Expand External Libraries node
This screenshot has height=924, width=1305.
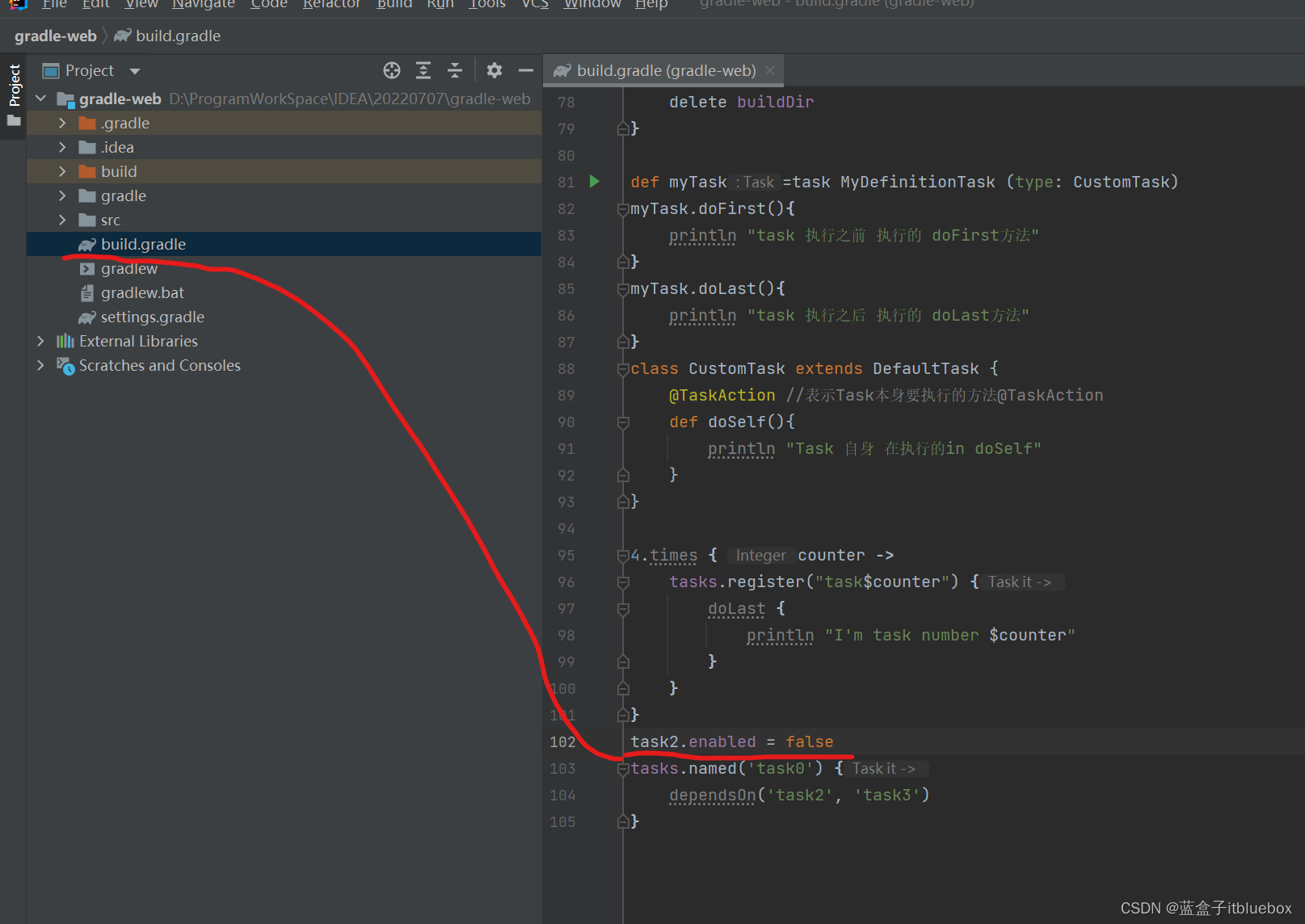coord(41,341)
